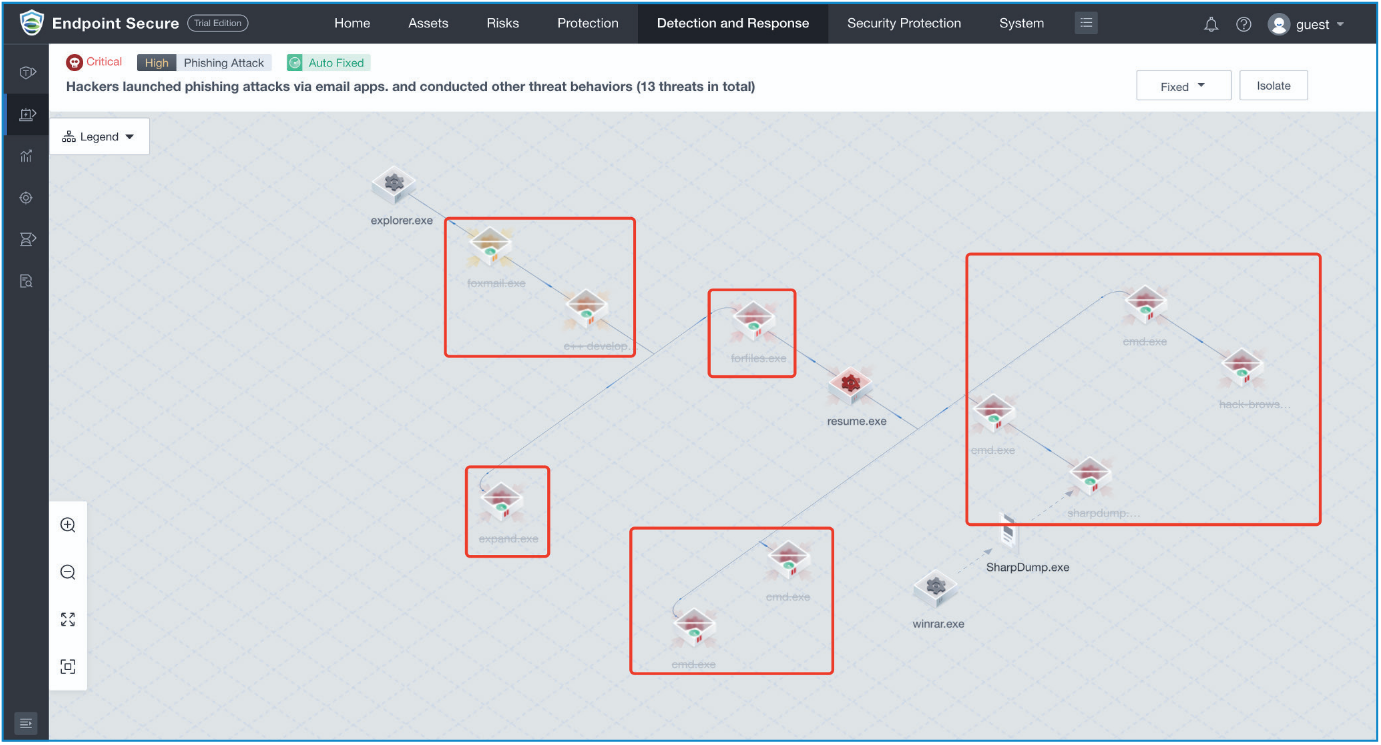Click the explorer.exe label
1381x745 pixels.
pos(402,220)
